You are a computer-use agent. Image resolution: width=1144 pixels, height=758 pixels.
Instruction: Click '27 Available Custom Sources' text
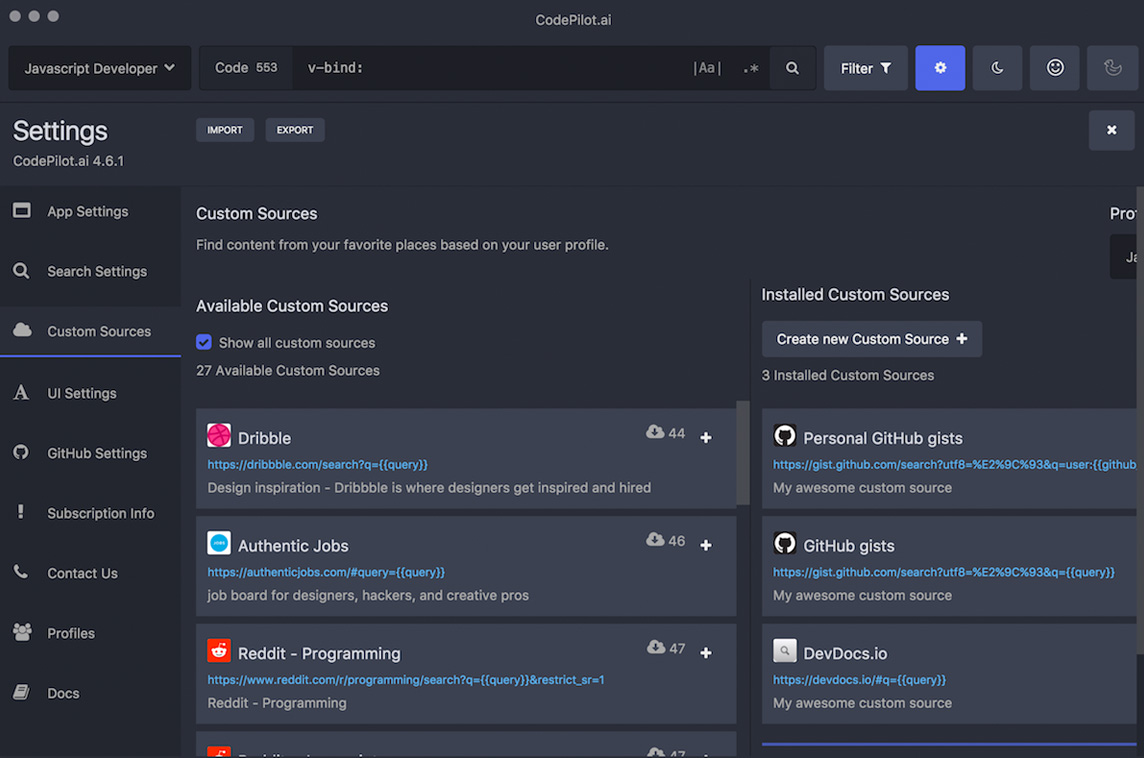[x=287, y=371]
